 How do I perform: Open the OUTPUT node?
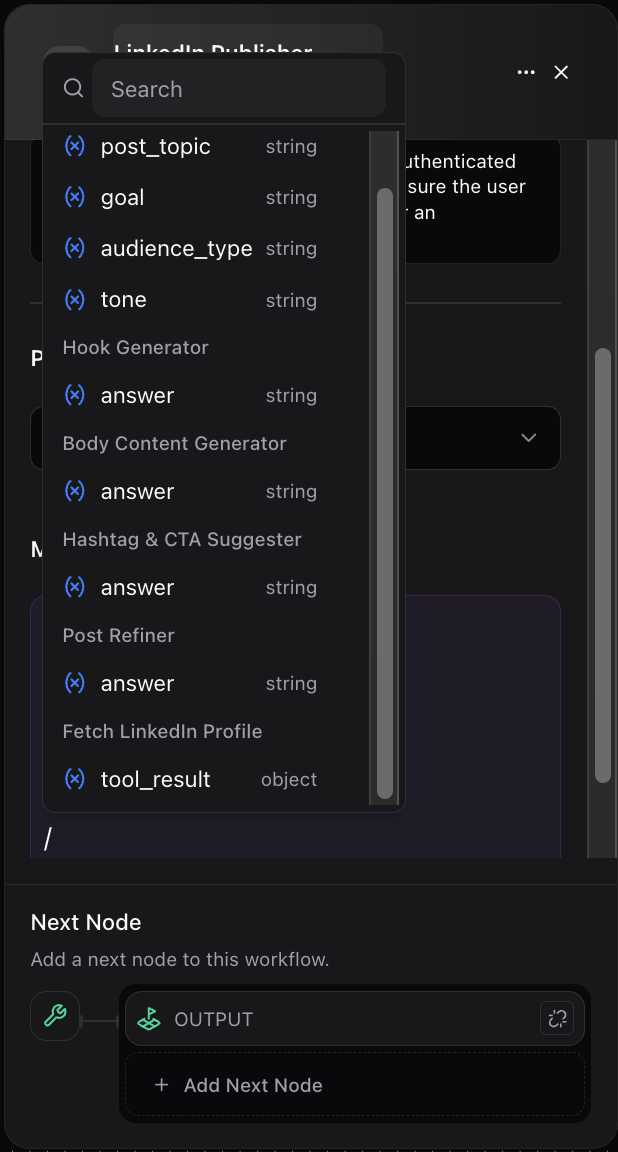click(x=300, y=1018)
